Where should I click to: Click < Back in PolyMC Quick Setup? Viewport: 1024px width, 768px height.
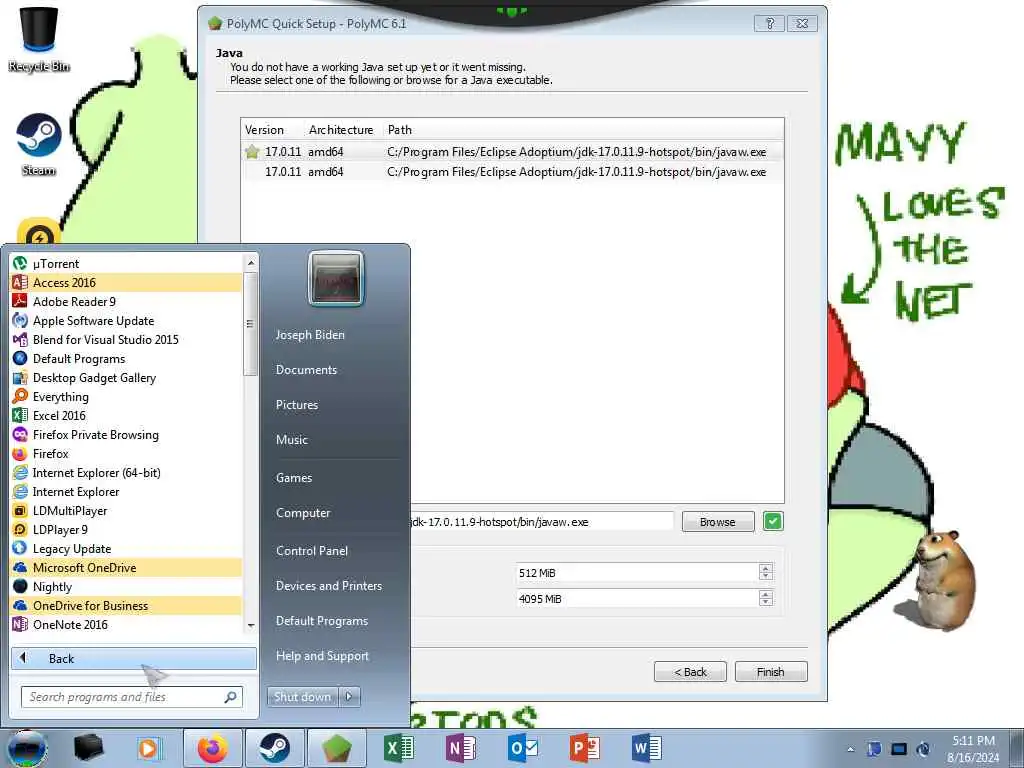coord(690,672)
